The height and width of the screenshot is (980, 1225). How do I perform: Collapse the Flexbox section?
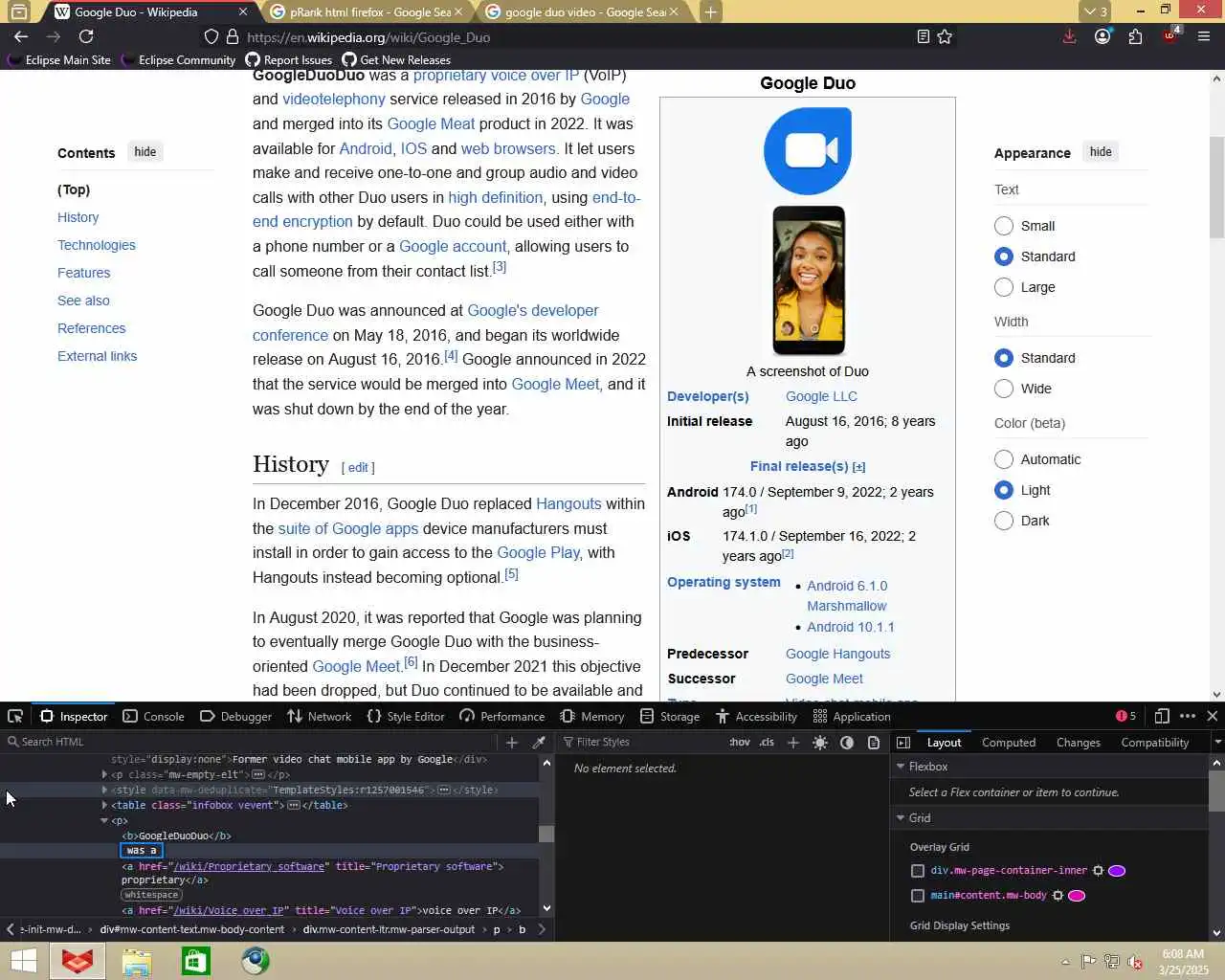[x=901, y=767]
